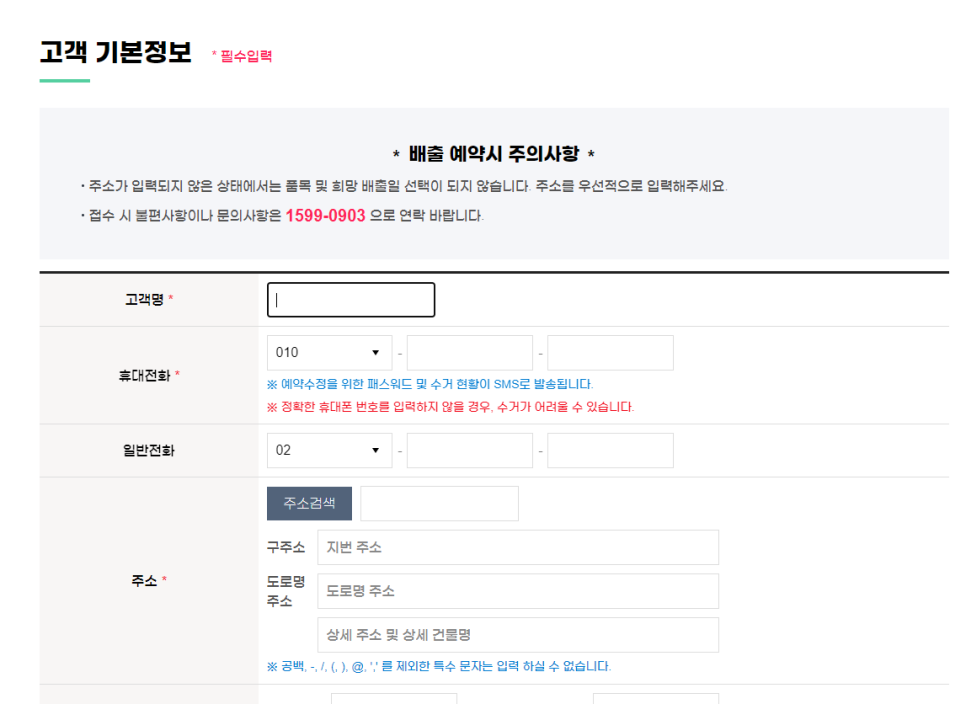The height and width of the screenshot is (704, 966).
Task: Click the 상세 주소 및 상세 건물명 field
Action: 518,635
